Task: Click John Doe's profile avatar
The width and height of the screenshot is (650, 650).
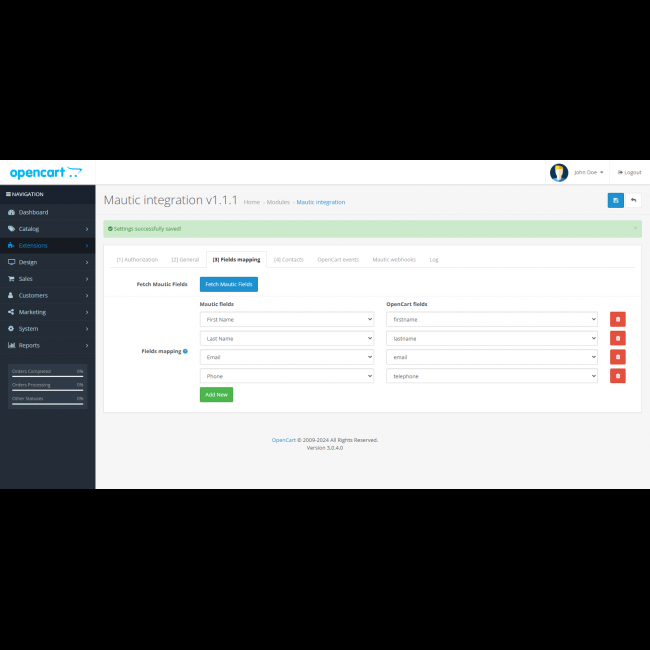Action: pyautogui.click(x=559, y=172)
